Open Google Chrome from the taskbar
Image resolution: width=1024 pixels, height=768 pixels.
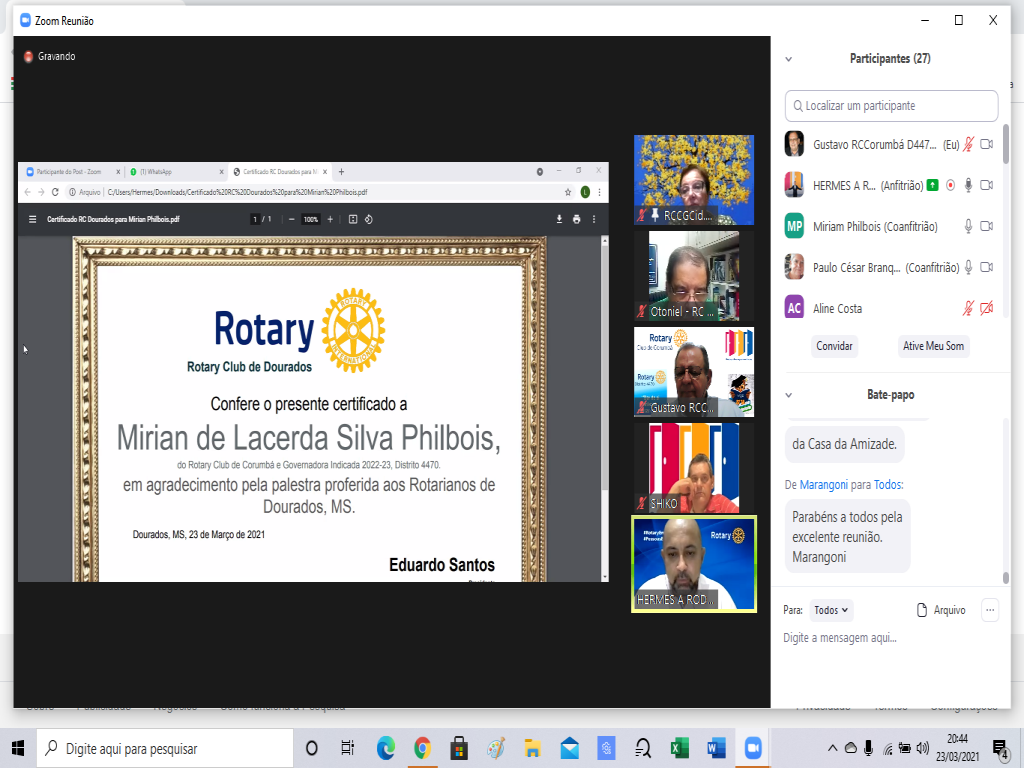[x=422, y=748]
